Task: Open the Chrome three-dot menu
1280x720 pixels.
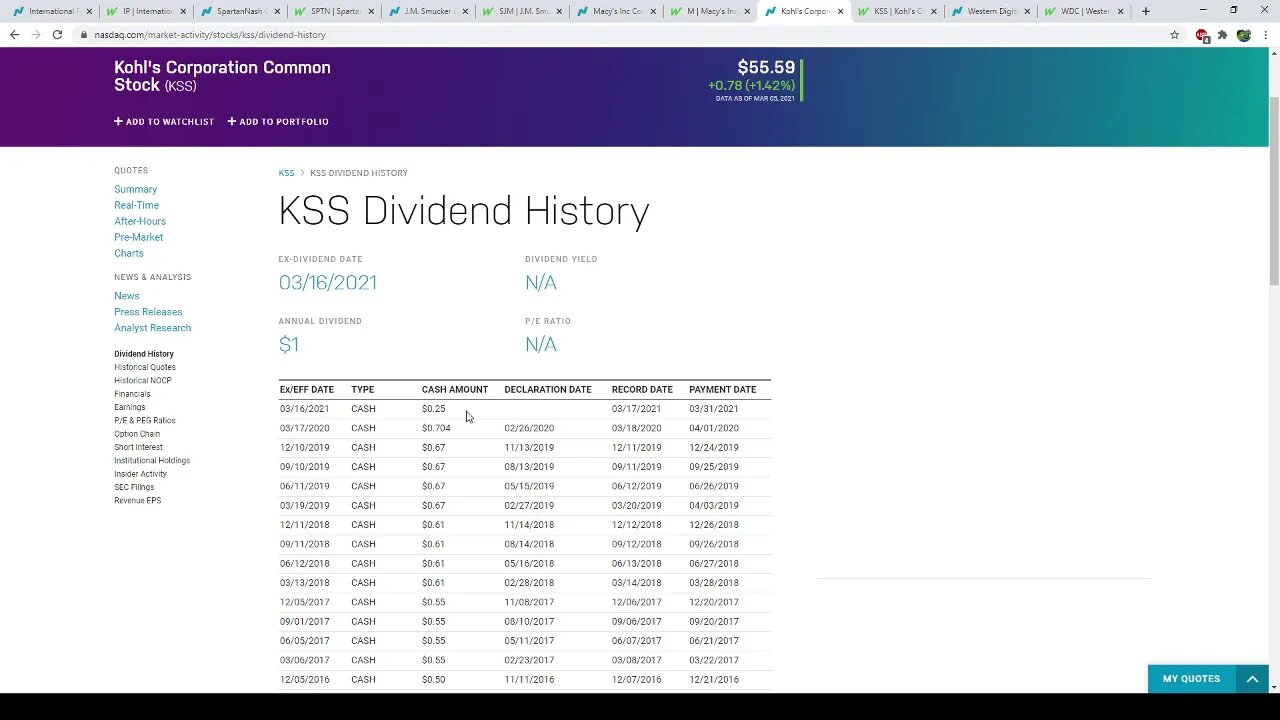Action: (1265, 34)
